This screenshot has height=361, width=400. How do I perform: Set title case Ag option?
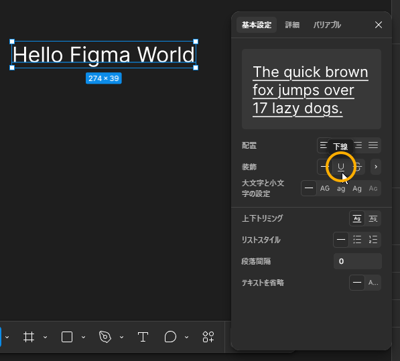[x=357, y=188]
